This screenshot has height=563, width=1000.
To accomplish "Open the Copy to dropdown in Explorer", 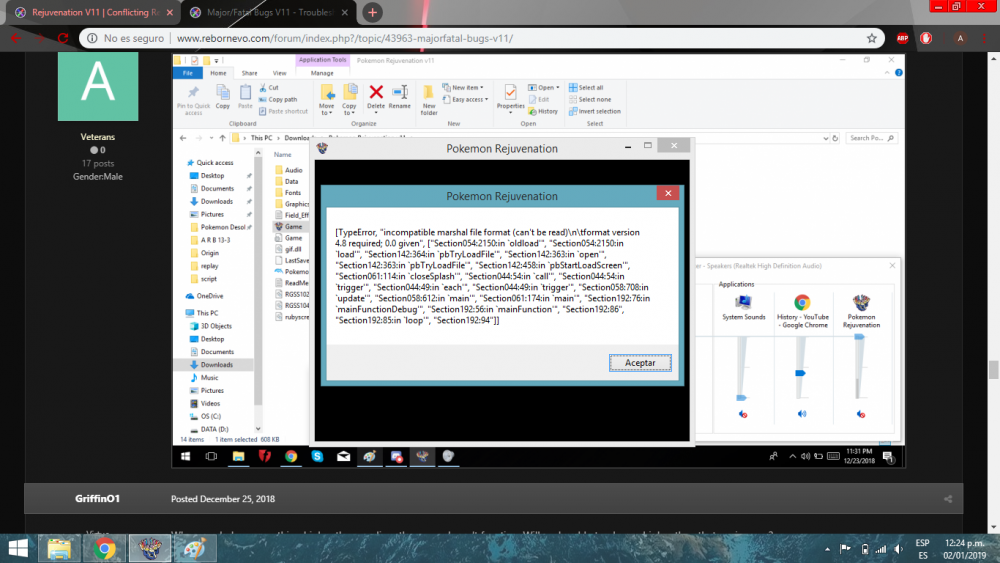I will [349, 109].
